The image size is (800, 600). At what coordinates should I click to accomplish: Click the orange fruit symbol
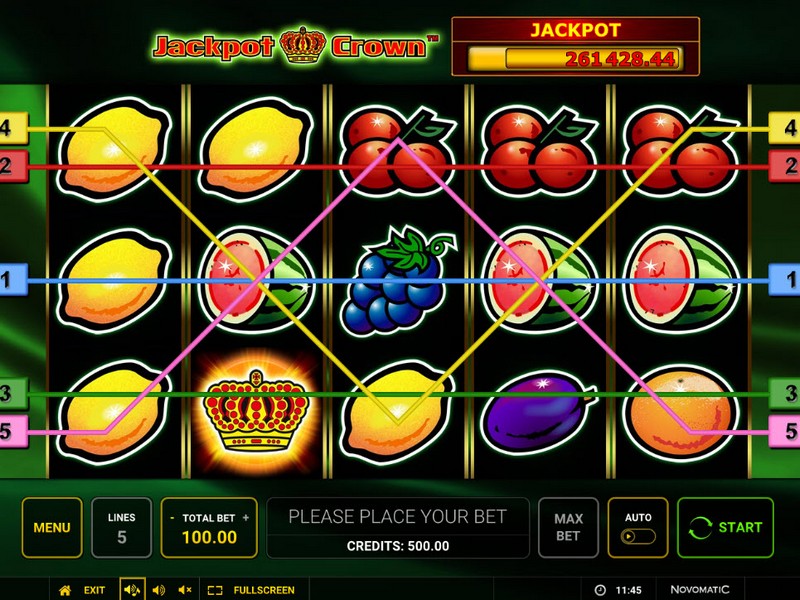coord(681,411)
